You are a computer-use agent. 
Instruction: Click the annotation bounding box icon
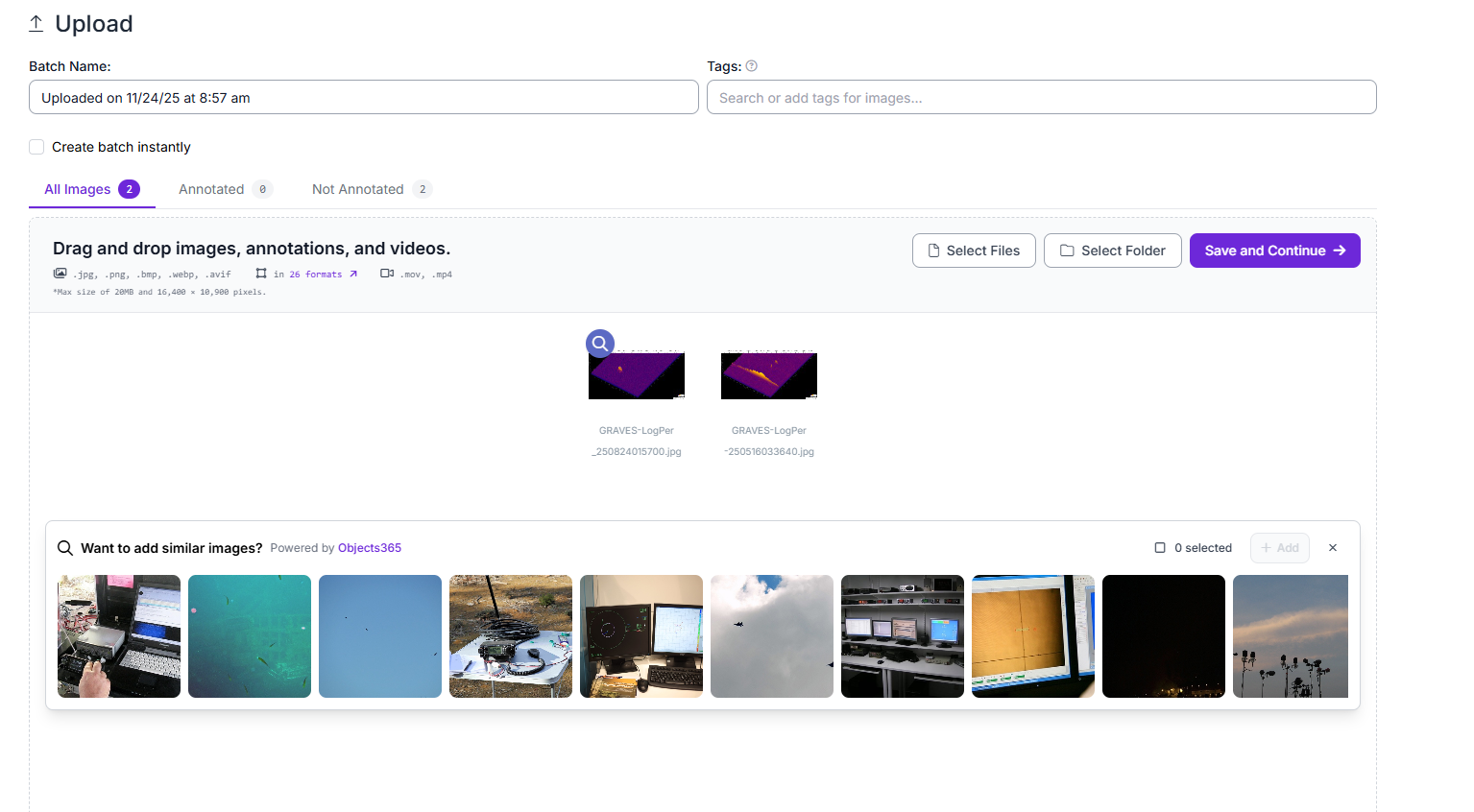[x=261, y=274]
